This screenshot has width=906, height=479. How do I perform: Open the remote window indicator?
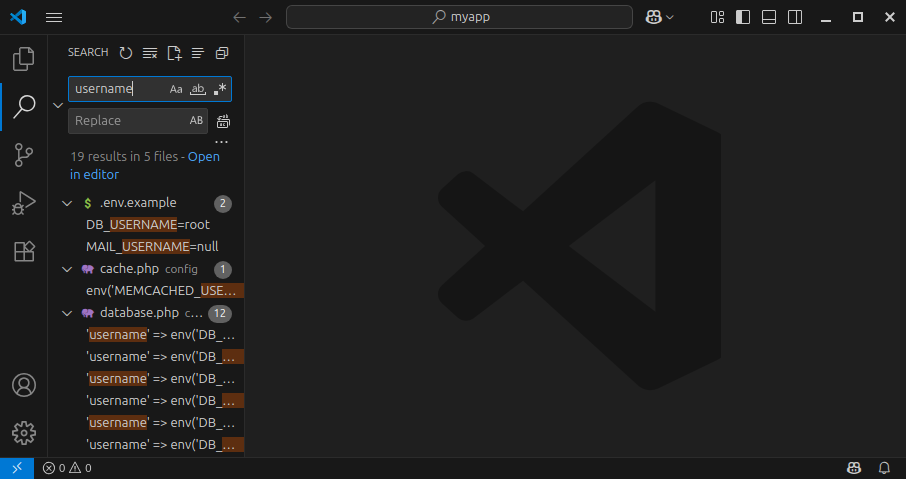pos(17,468)
